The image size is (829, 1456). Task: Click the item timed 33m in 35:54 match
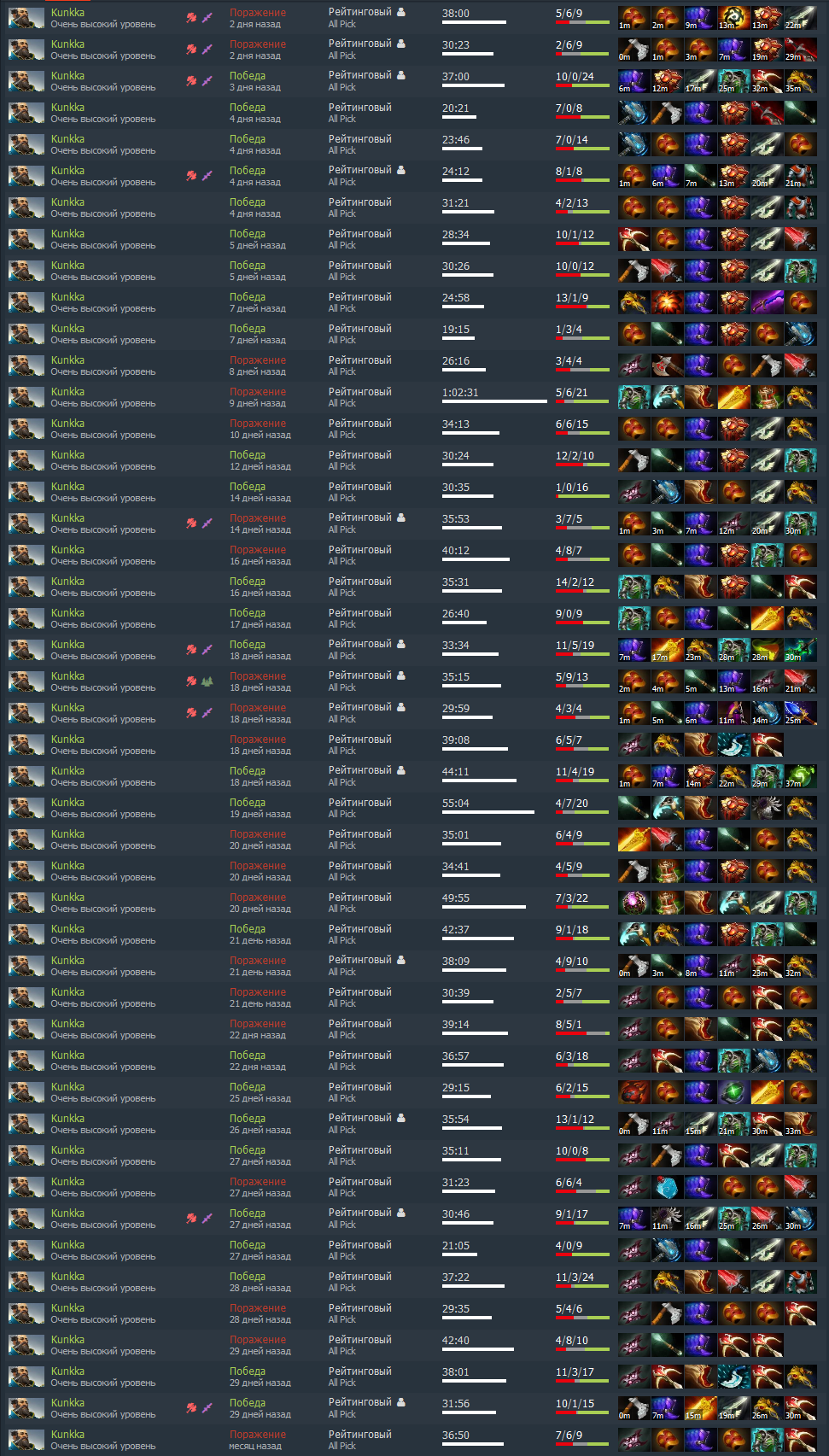801,1125
